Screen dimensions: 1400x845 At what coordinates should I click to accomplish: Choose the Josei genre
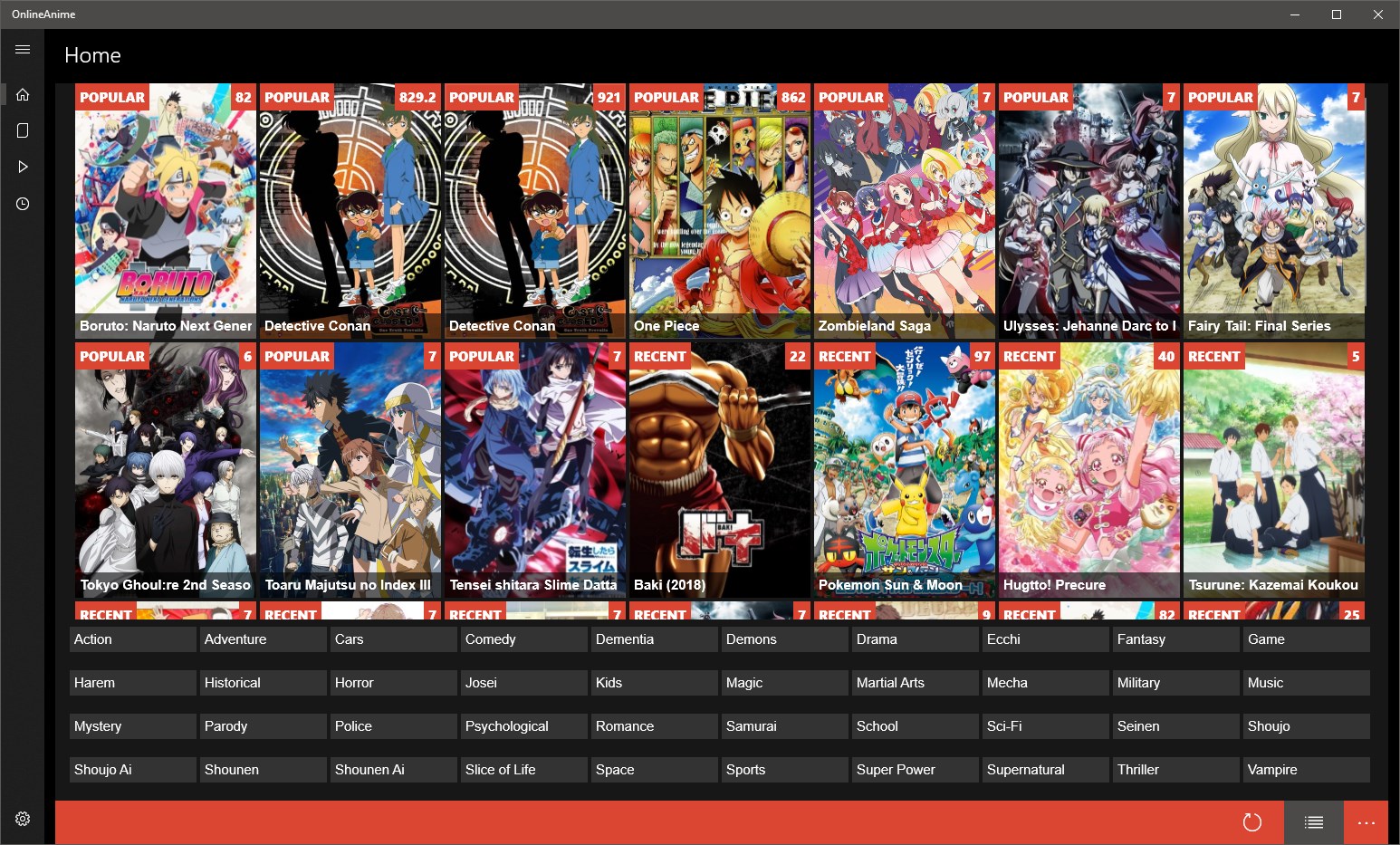[524, 683]
